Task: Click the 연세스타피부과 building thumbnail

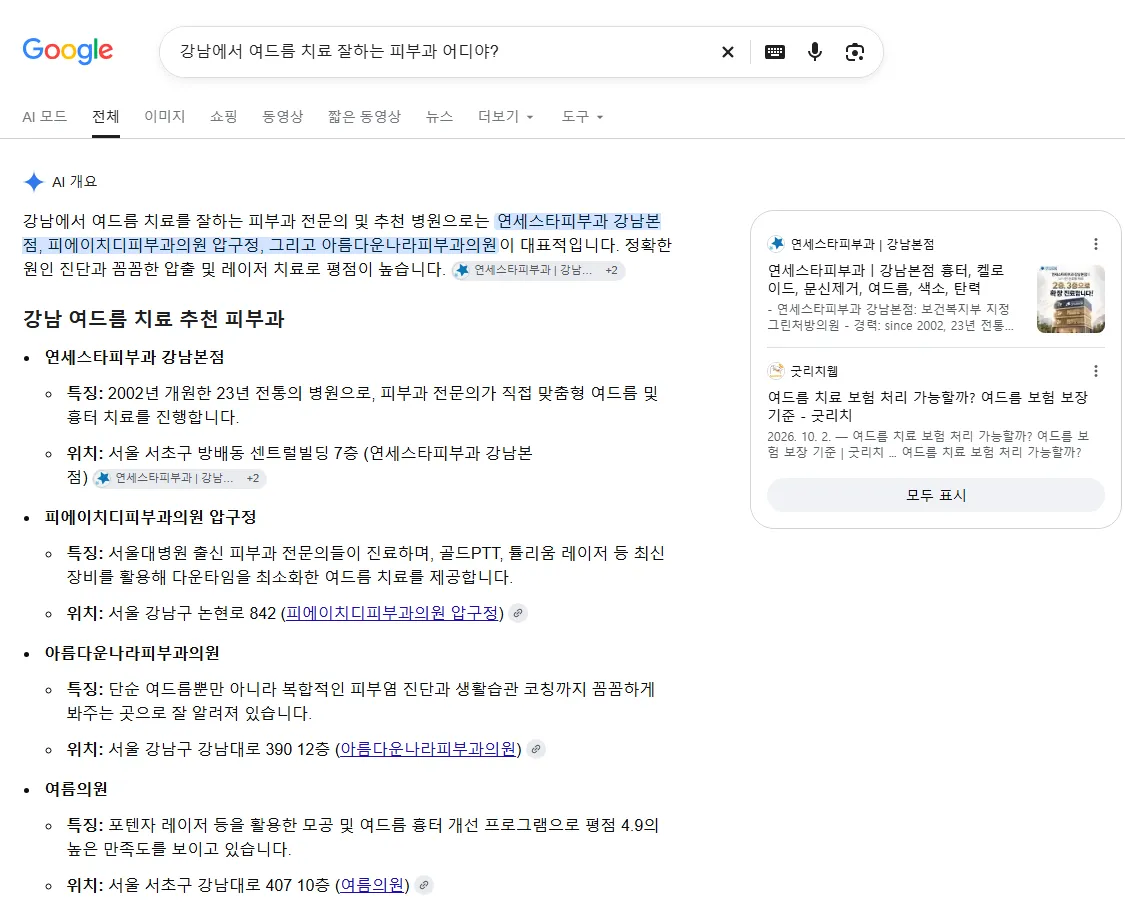Action: 1070,299
